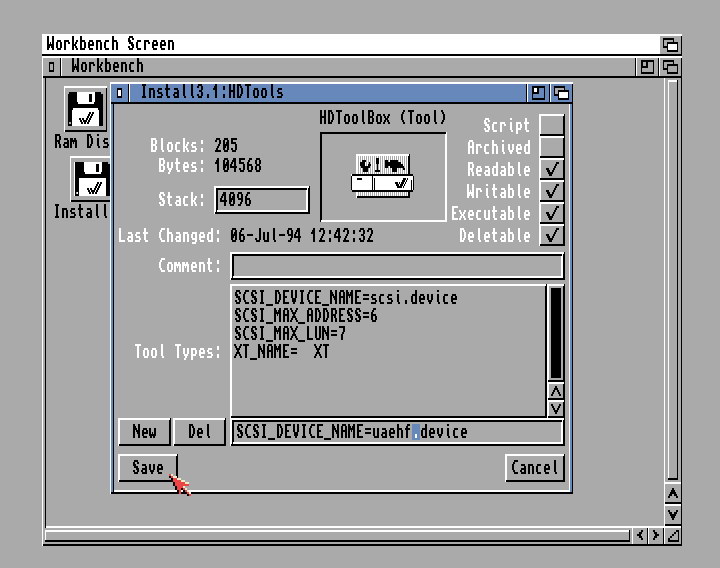Click in the Comment text field
Image resolution: width=720 pixels, height=568 pixels.
tap(397, 266)
